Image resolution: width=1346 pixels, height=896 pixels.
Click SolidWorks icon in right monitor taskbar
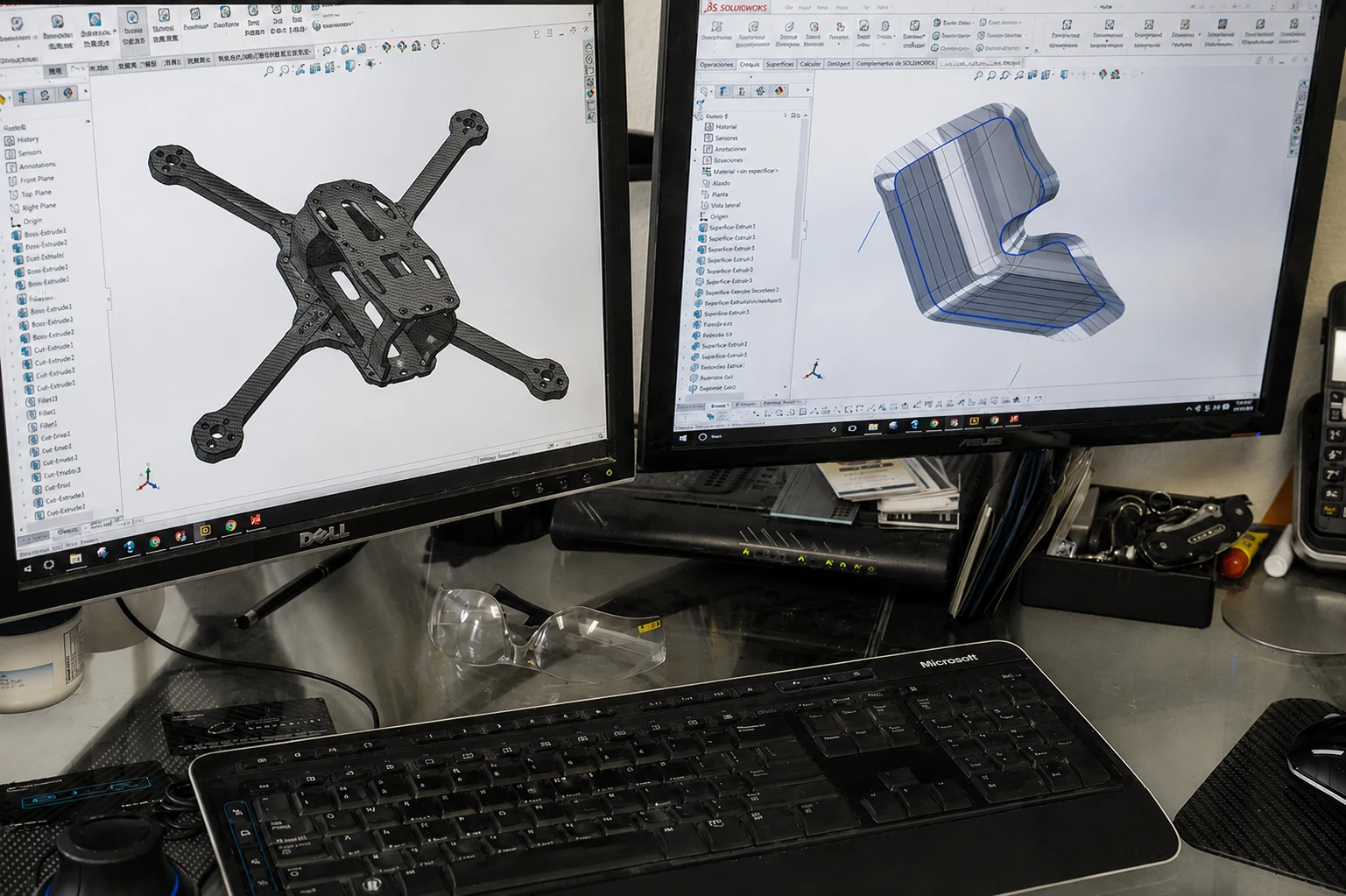(1014, 419)
